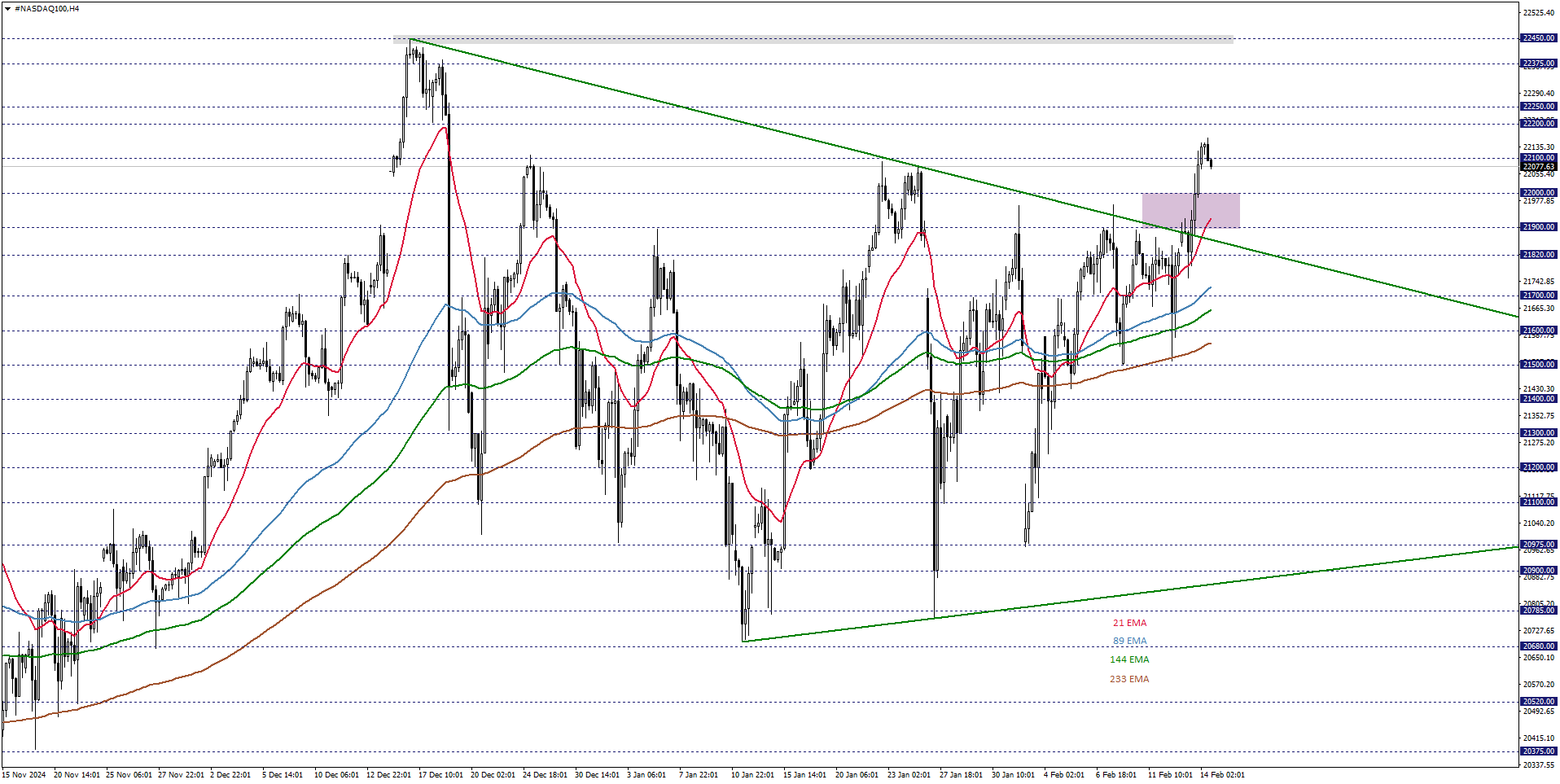1560x784 pixels.
Task: Click the 6 Feb 18:01 time axis label
Action: [1115, 775]
